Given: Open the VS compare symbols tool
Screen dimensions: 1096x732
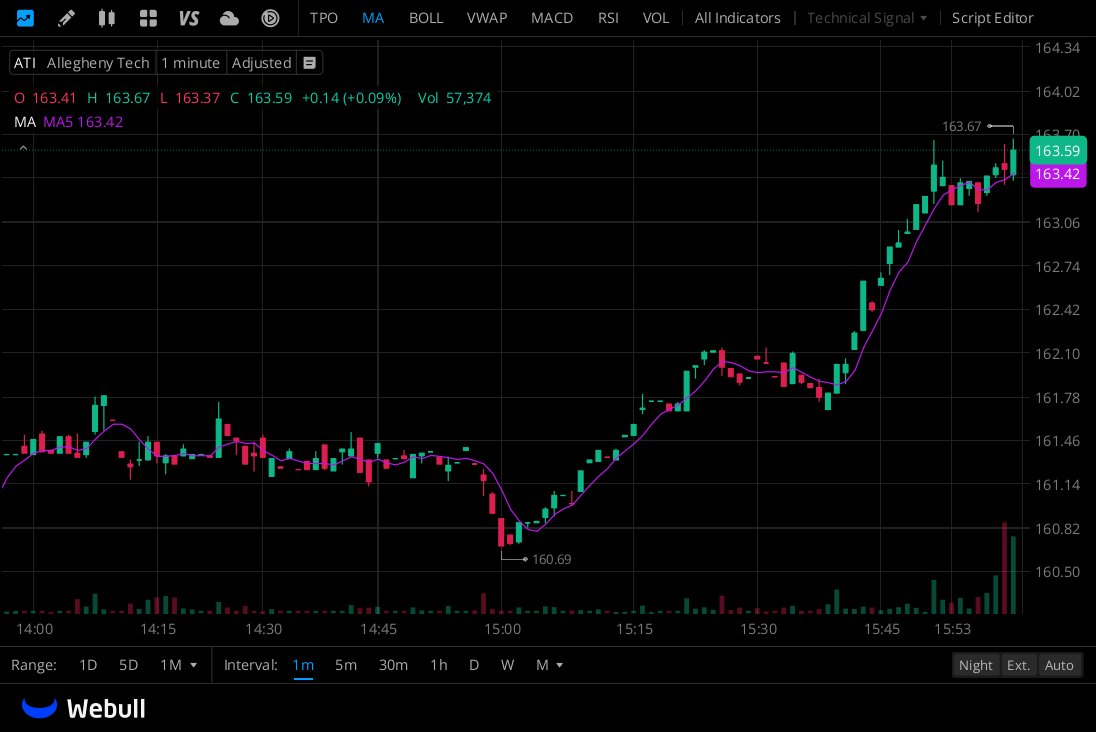Looking at the screenshot, I should pyautogui.click(x=189, y=18).
